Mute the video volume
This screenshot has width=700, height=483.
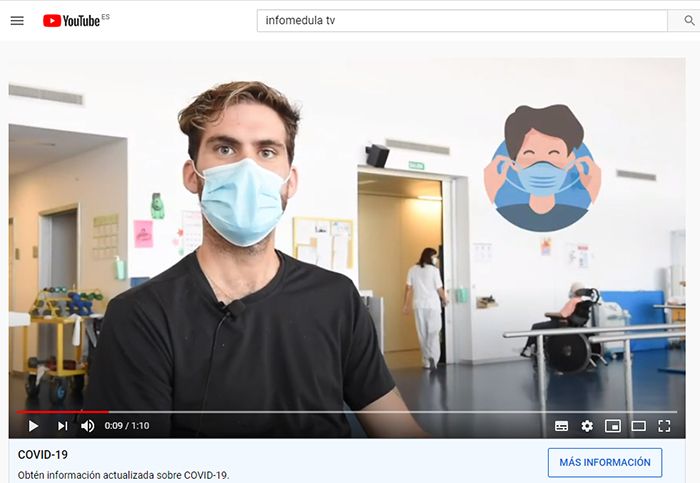[88, 426]
